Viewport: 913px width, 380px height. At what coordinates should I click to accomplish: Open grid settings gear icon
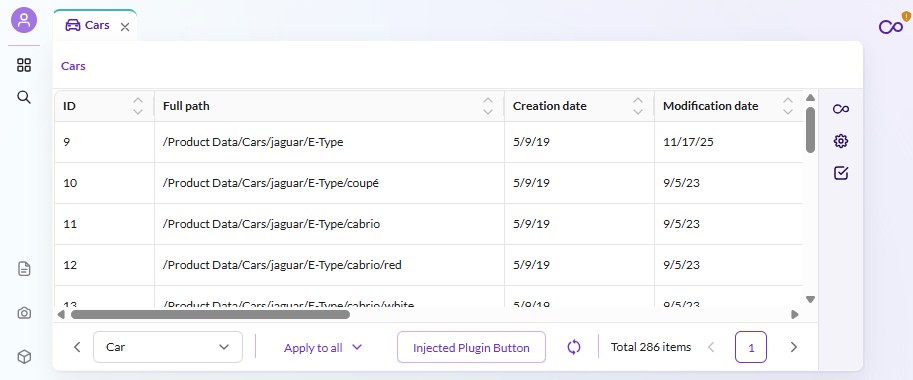(841, 141)
